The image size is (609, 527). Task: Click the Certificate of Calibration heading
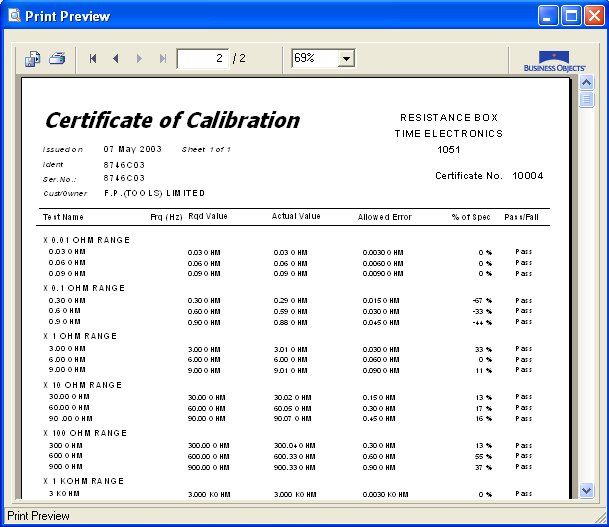point(171,121)
